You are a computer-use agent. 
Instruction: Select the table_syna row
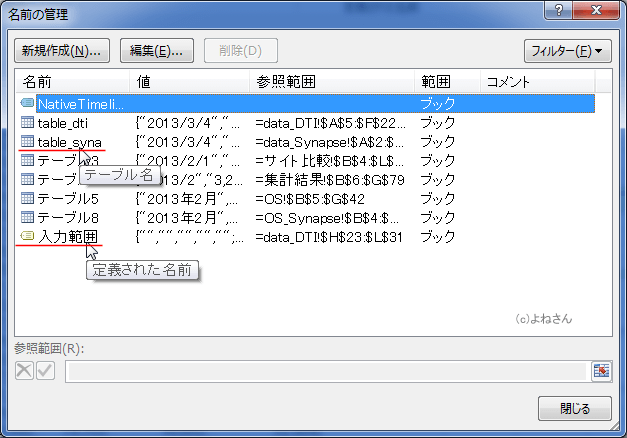[x=306, y=142]
